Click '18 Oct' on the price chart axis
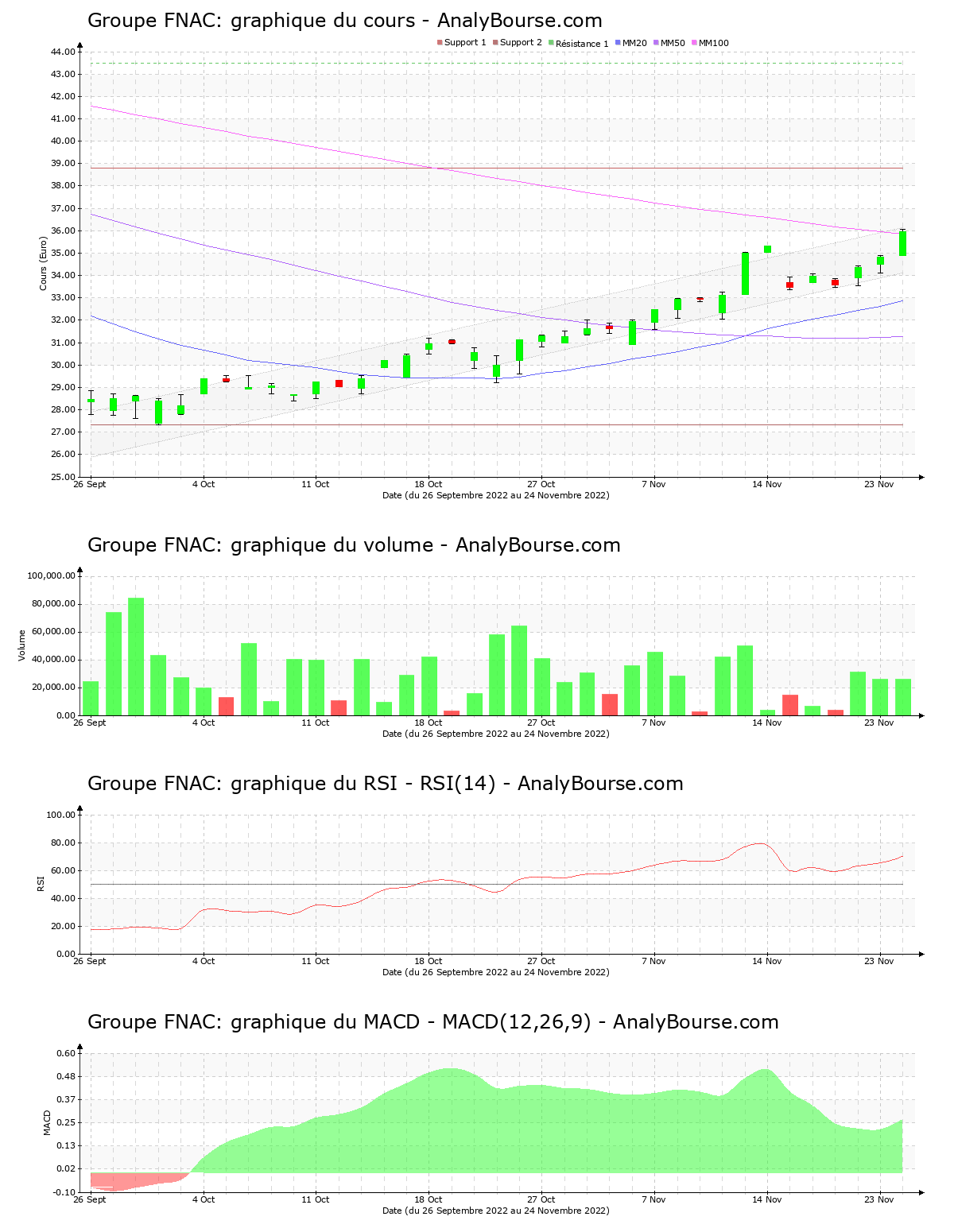The width and height of the screenshot is (954, 1232). [429, 484]
